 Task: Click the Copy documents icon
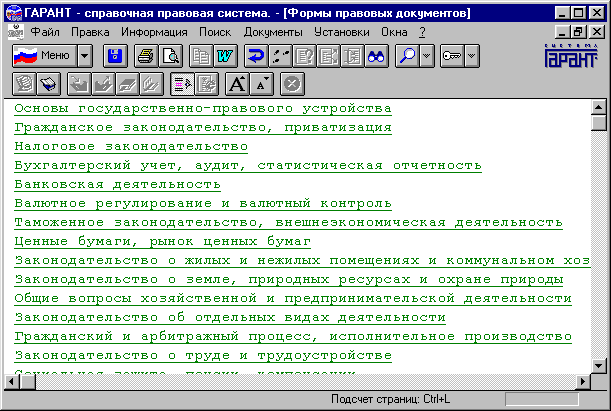201,56
